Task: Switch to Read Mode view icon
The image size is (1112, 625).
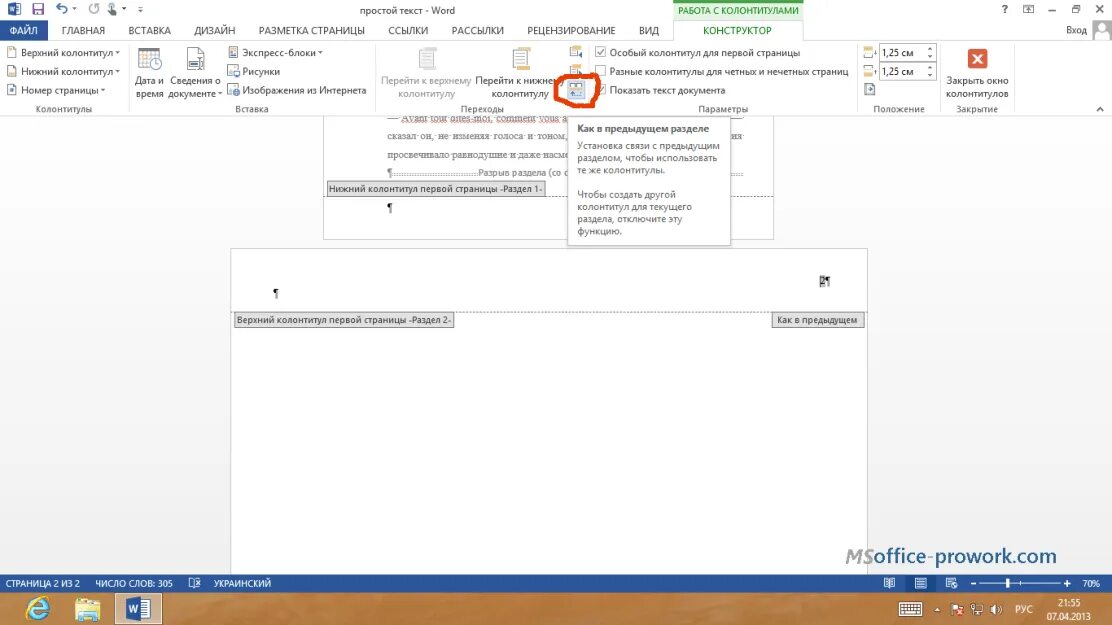Action: [x=889, y=583]
